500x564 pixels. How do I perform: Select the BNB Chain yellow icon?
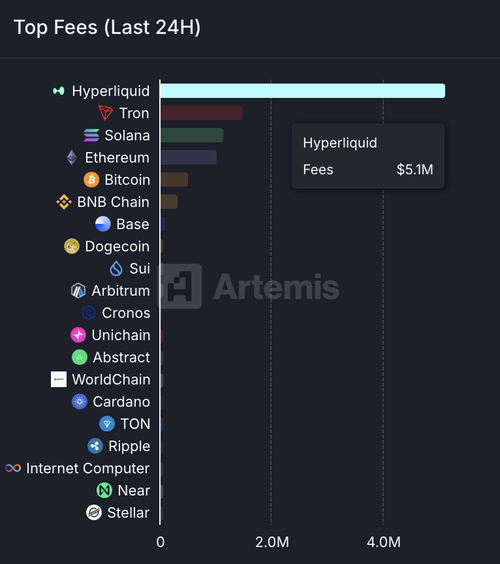[64, 202]
